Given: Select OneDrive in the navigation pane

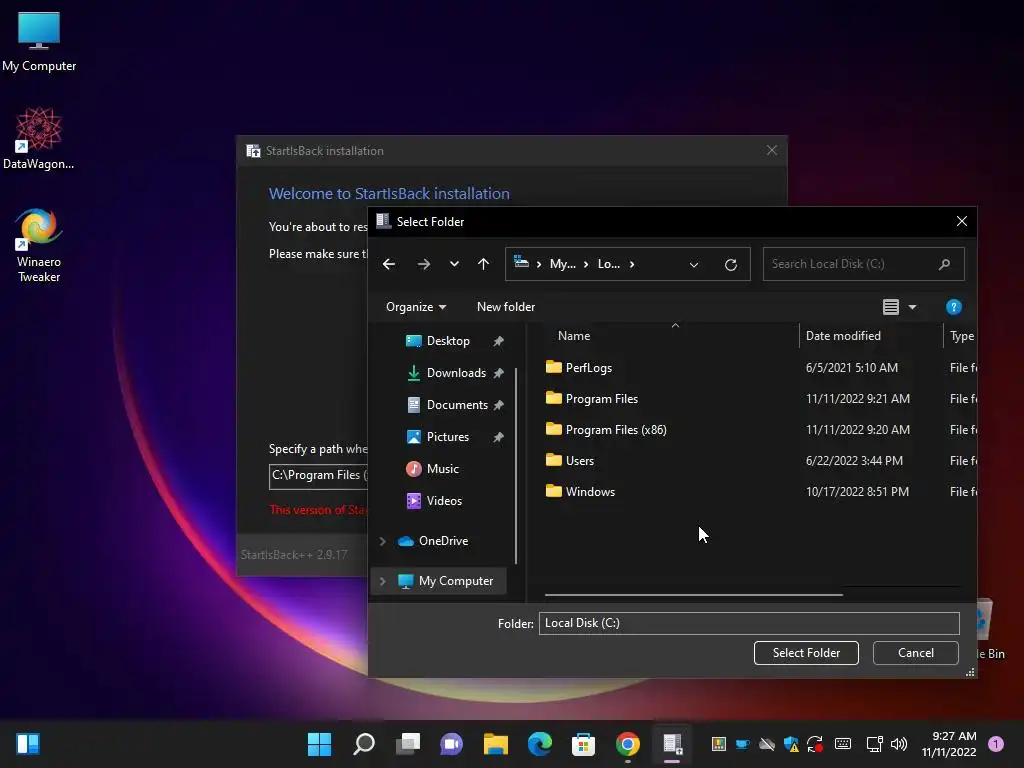Looking at the screenshot, I should (443, 541).
